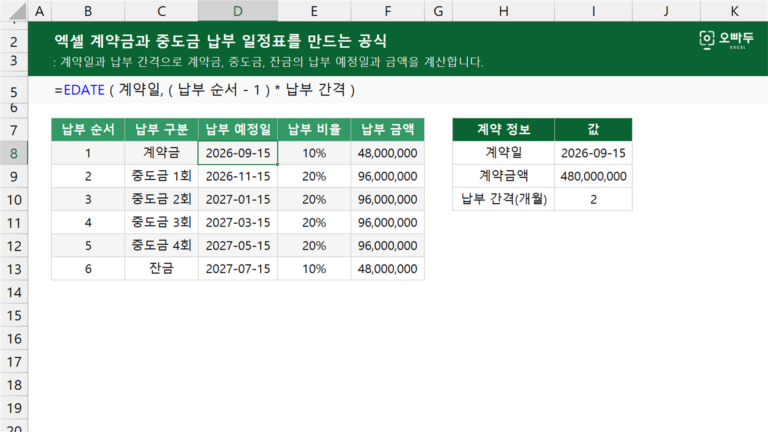Click the EDATE formula text cell
Viewport: 768px width, 432px height.
tap(205, 90)
